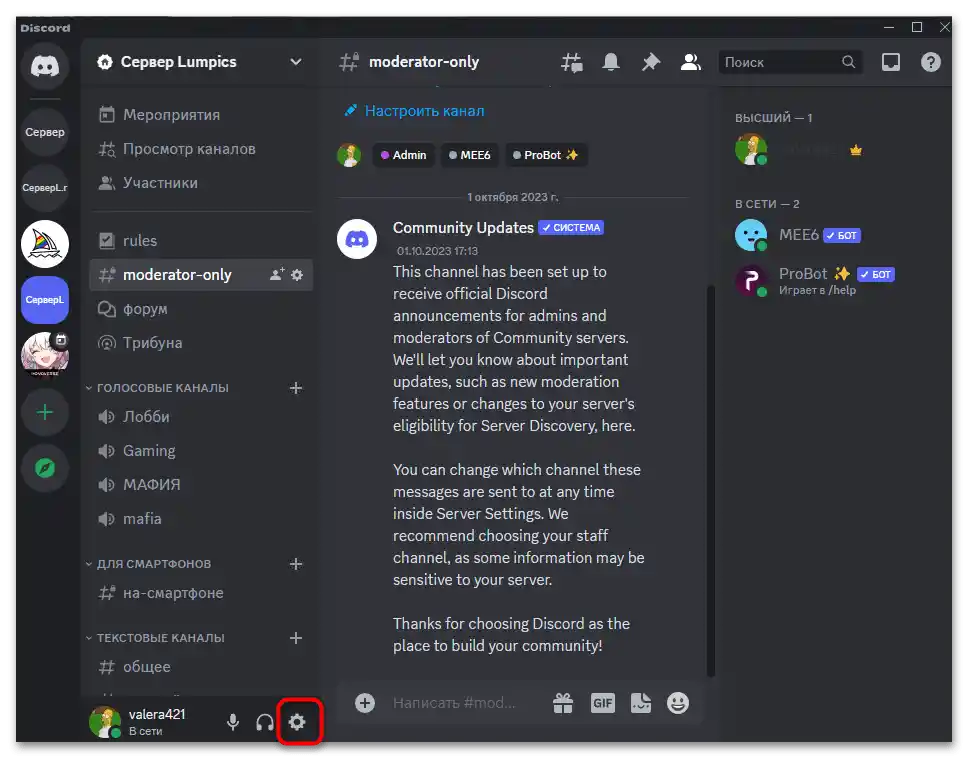Join the МАФИЯ voice channel

(201, 485)
